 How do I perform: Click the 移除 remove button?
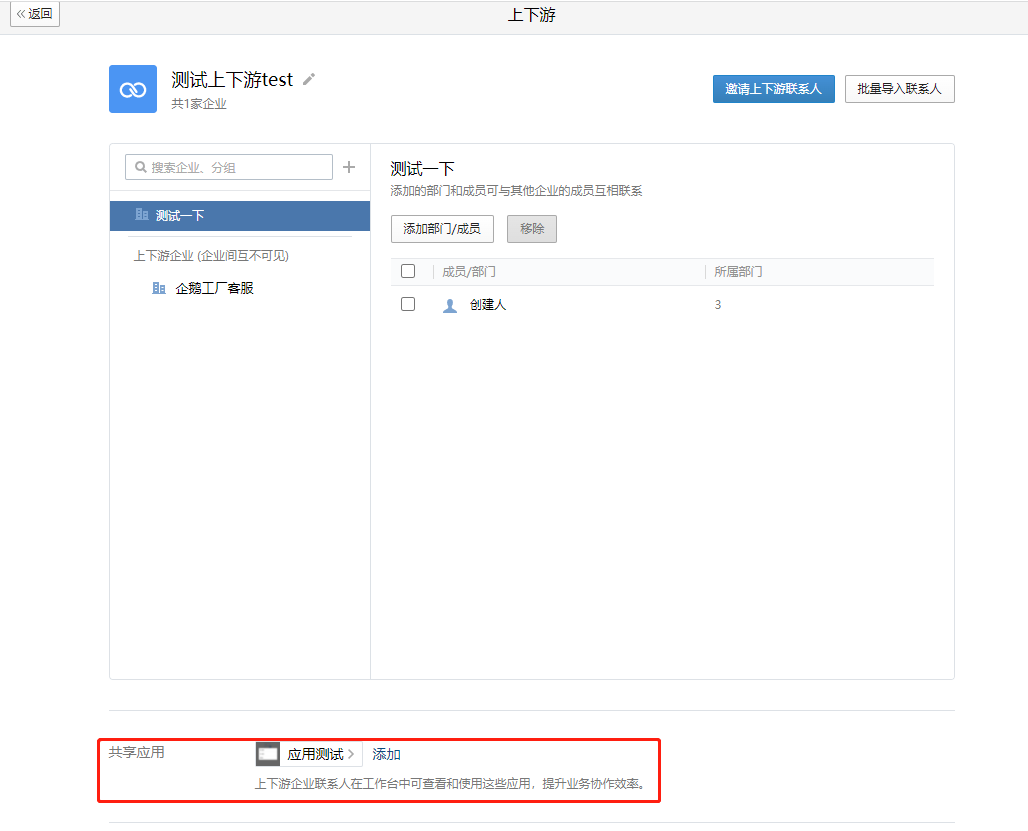pos(532,229)
